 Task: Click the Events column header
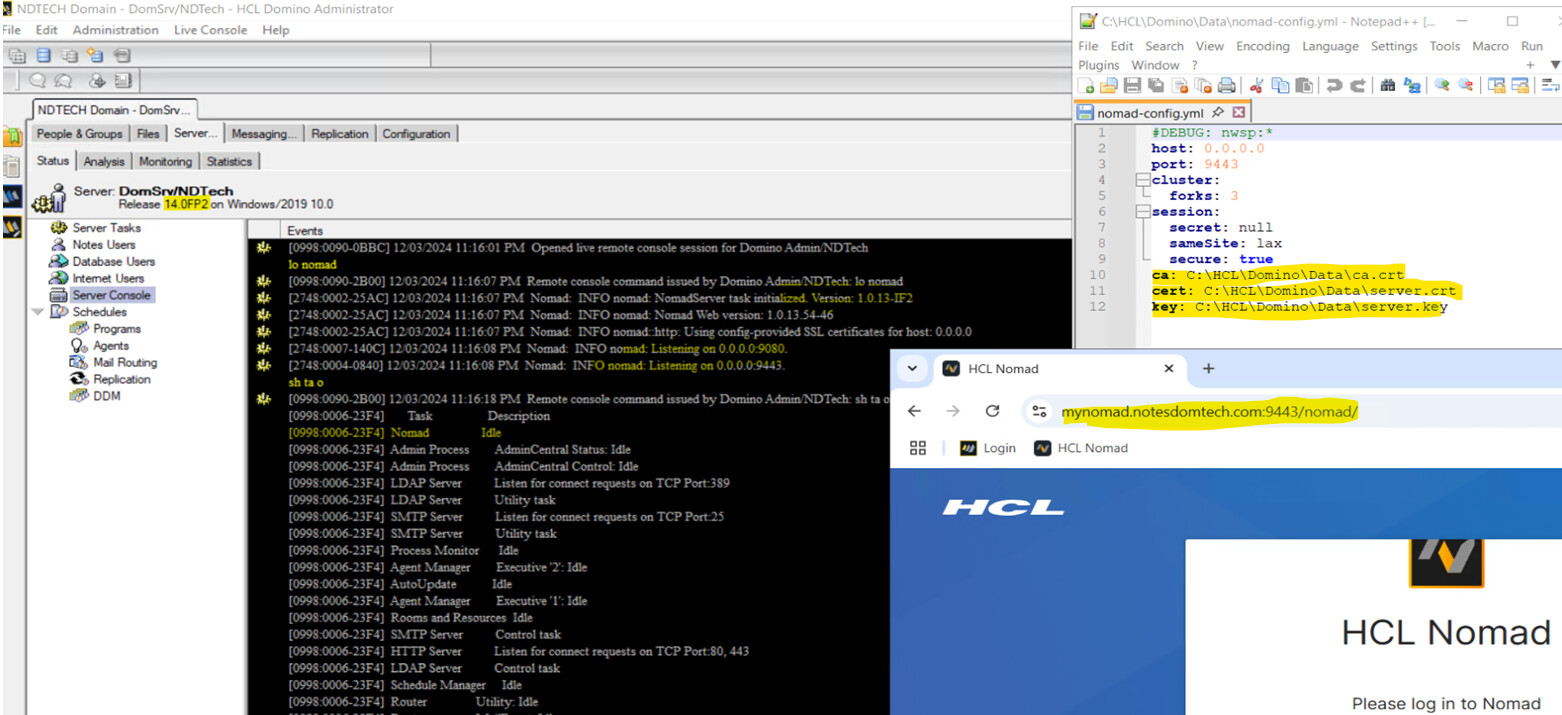pos(305,231)
